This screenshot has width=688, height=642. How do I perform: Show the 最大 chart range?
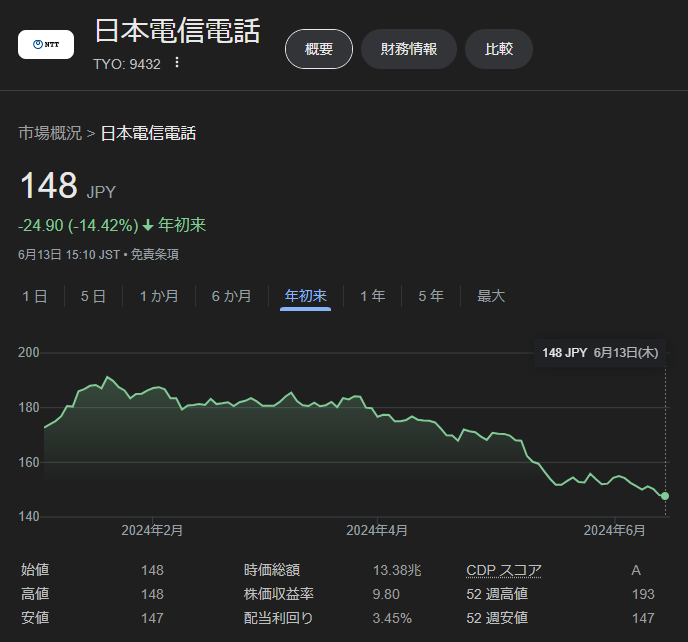491,296
